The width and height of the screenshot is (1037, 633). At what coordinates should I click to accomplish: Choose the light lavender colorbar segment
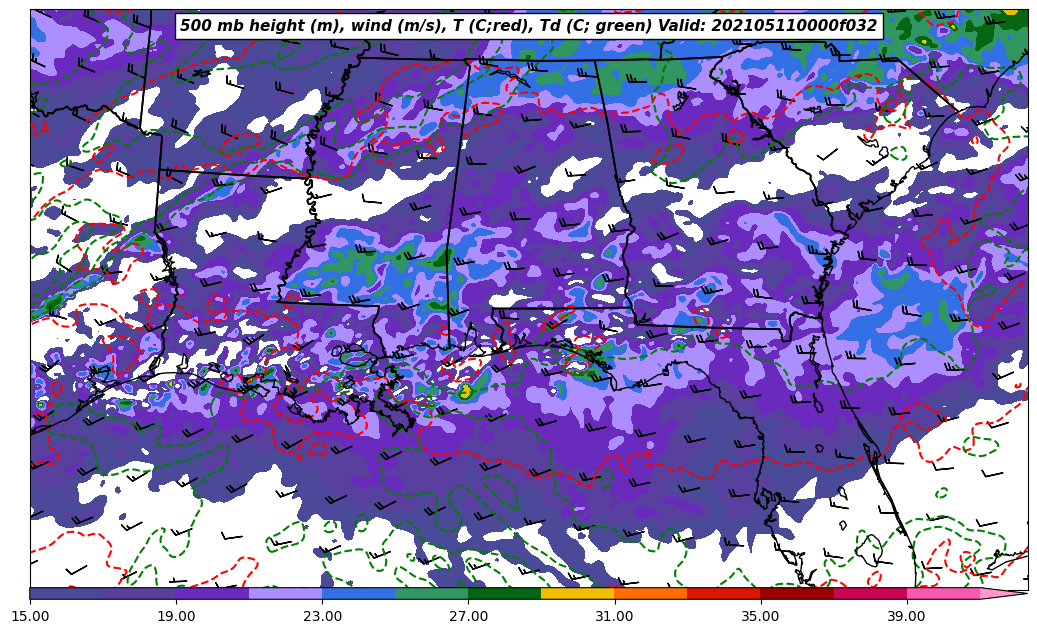[285, 593]
